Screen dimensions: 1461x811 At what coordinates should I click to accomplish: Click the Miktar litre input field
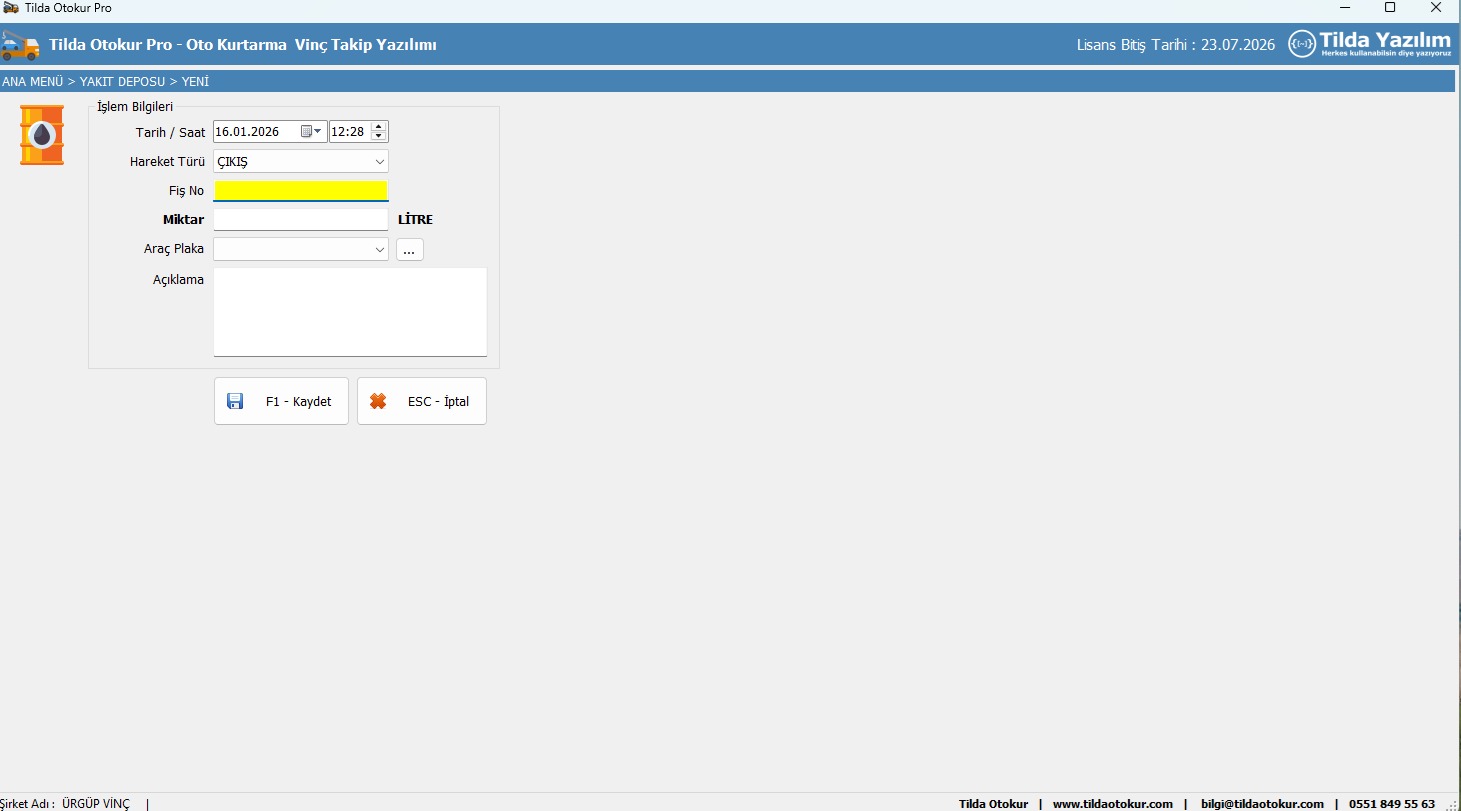[x=300, y=220]
